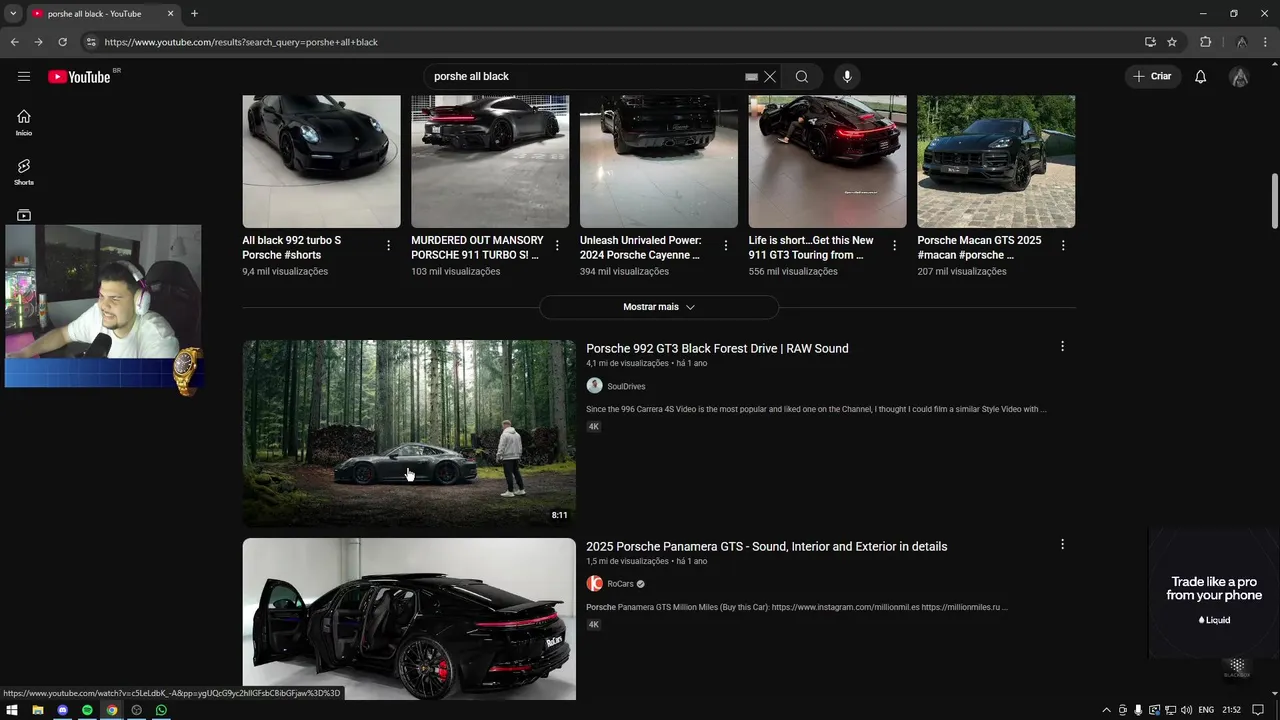Image resolution: width=1280 pixels, height=720 pixels.
Task: Open WhatsApp from the taskbar
Action: point(161,710)
